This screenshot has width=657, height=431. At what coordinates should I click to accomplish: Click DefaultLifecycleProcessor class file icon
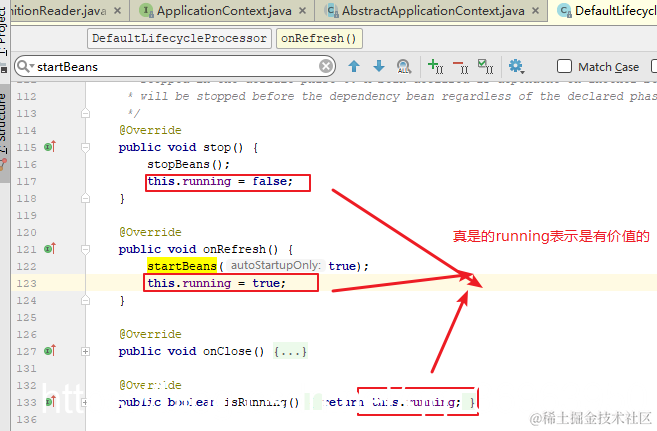[565, 10]
